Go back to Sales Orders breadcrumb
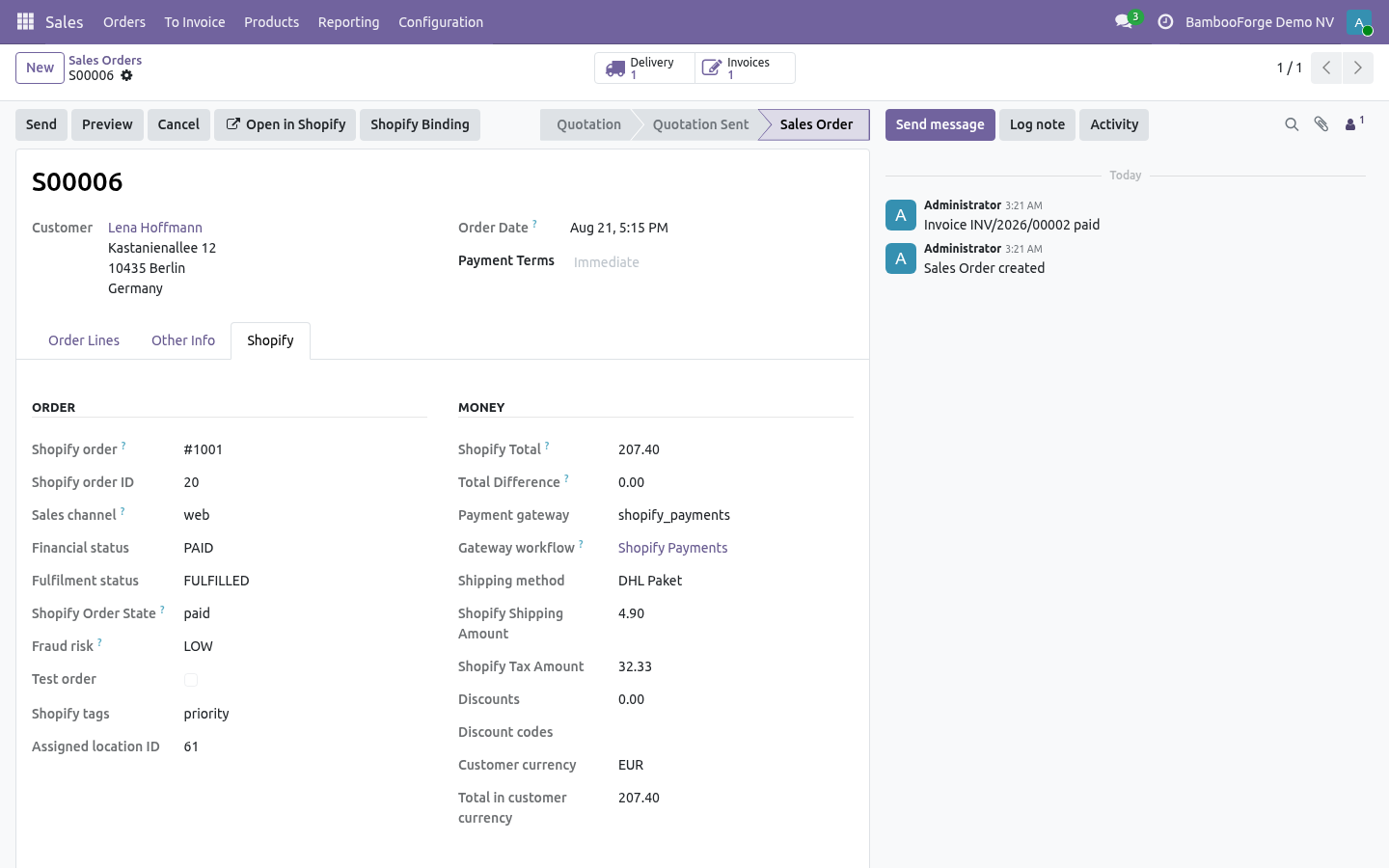The width and height of the screenshot is (1389, 868). [105, 60]
